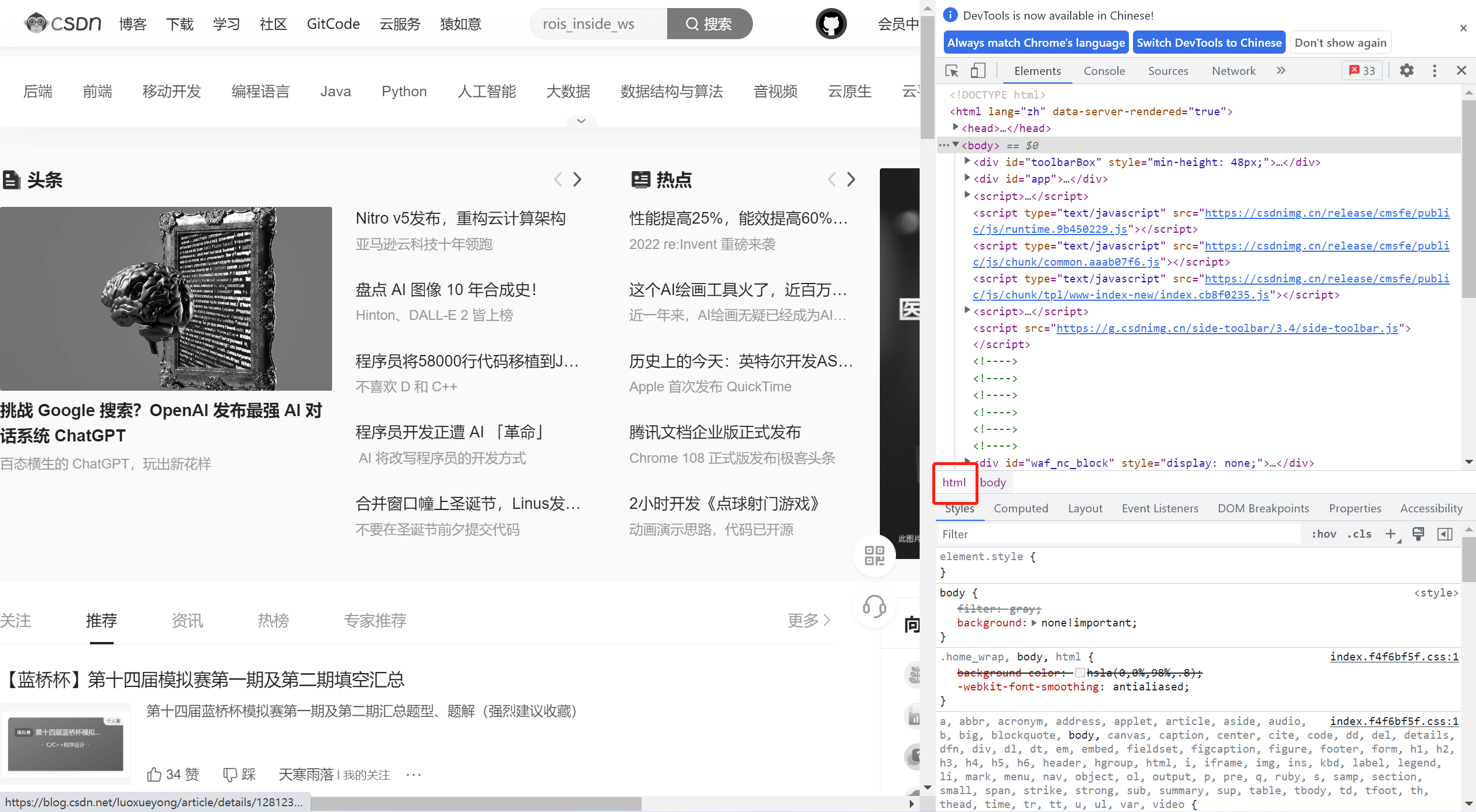Open DevTools settings gear
The width and height of the screenshot is (1476, 812).
tap(1407, 71)
